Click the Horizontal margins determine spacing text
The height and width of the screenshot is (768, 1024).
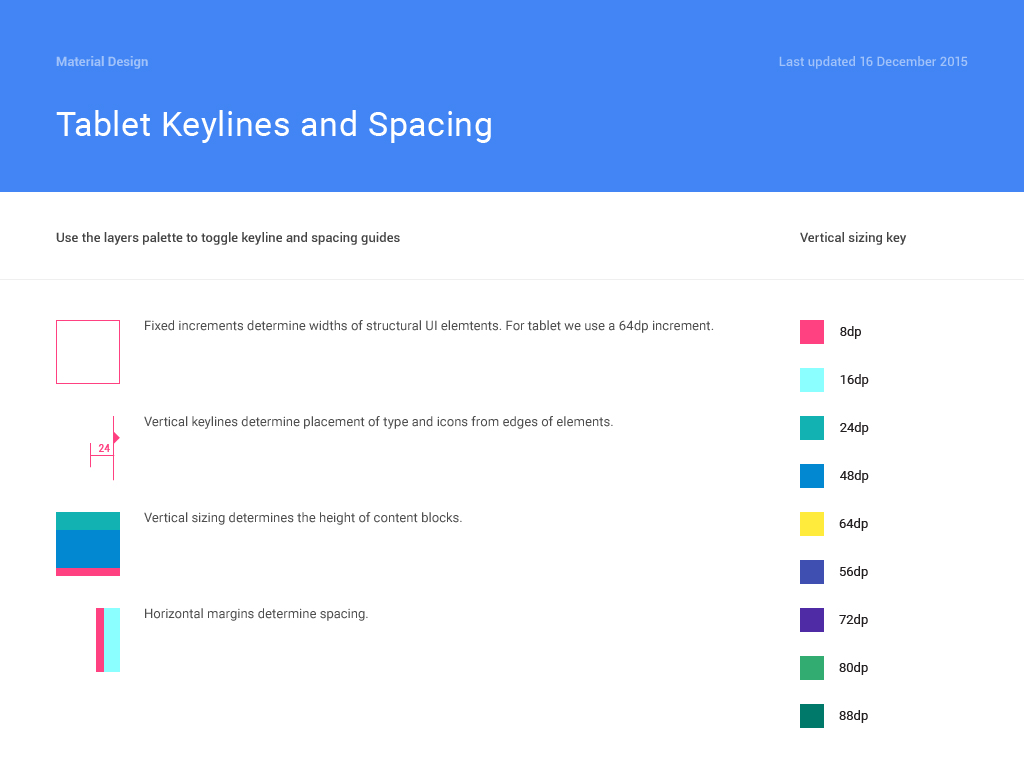256,614
